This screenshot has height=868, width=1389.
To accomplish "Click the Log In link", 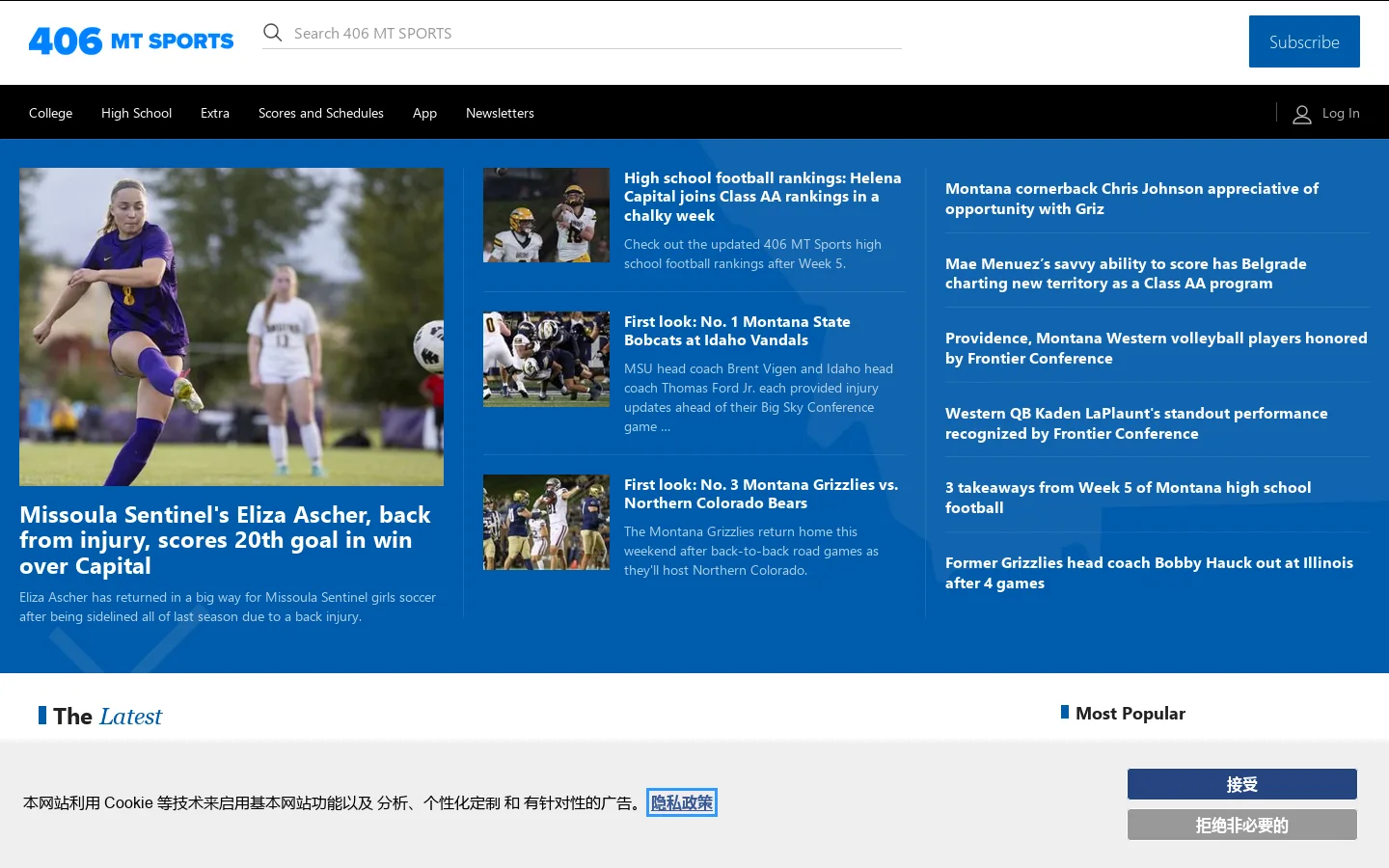I will (x=1341, y=113).
